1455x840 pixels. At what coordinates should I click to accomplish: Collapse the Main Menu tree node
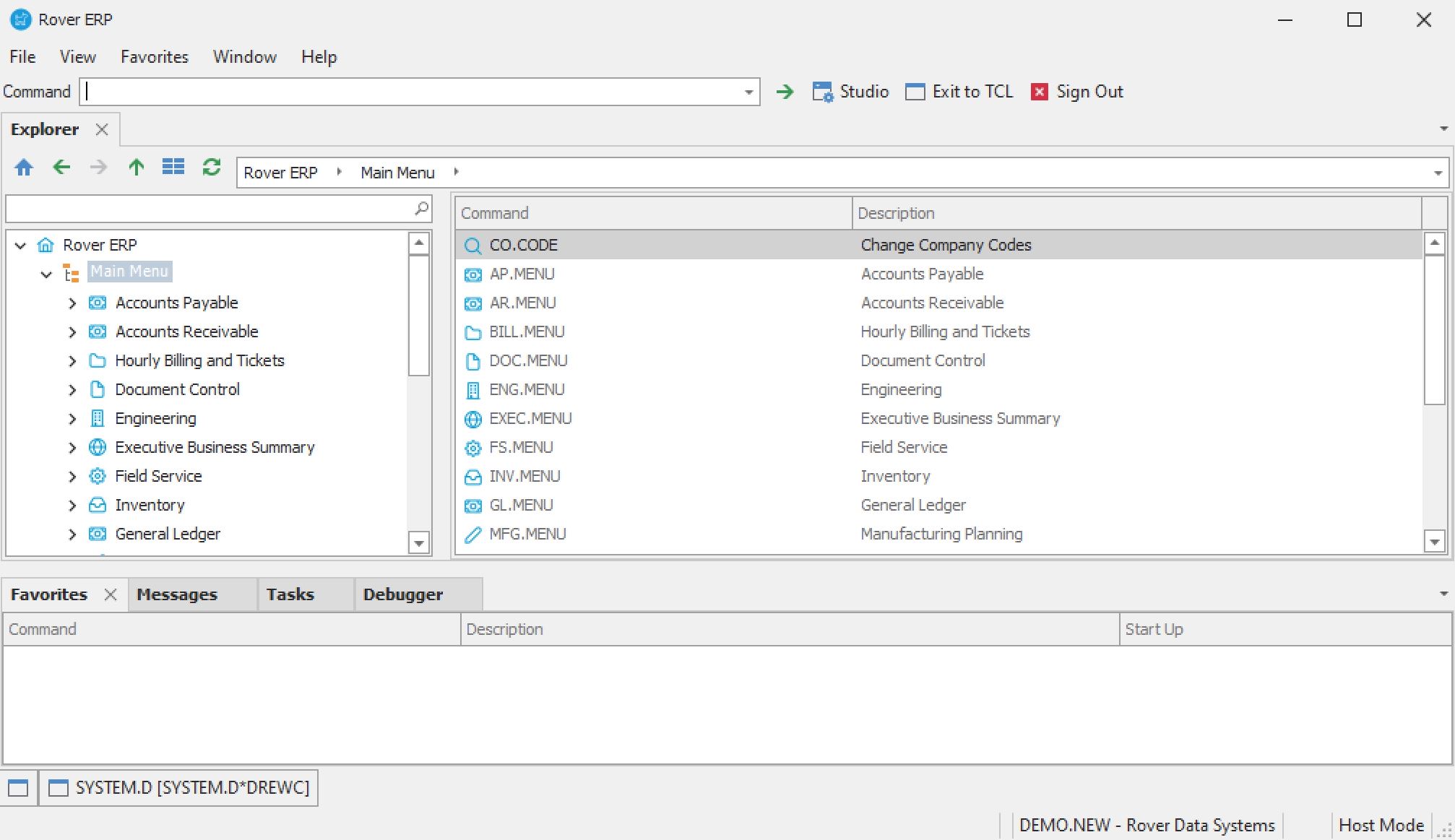click(46, 274)
